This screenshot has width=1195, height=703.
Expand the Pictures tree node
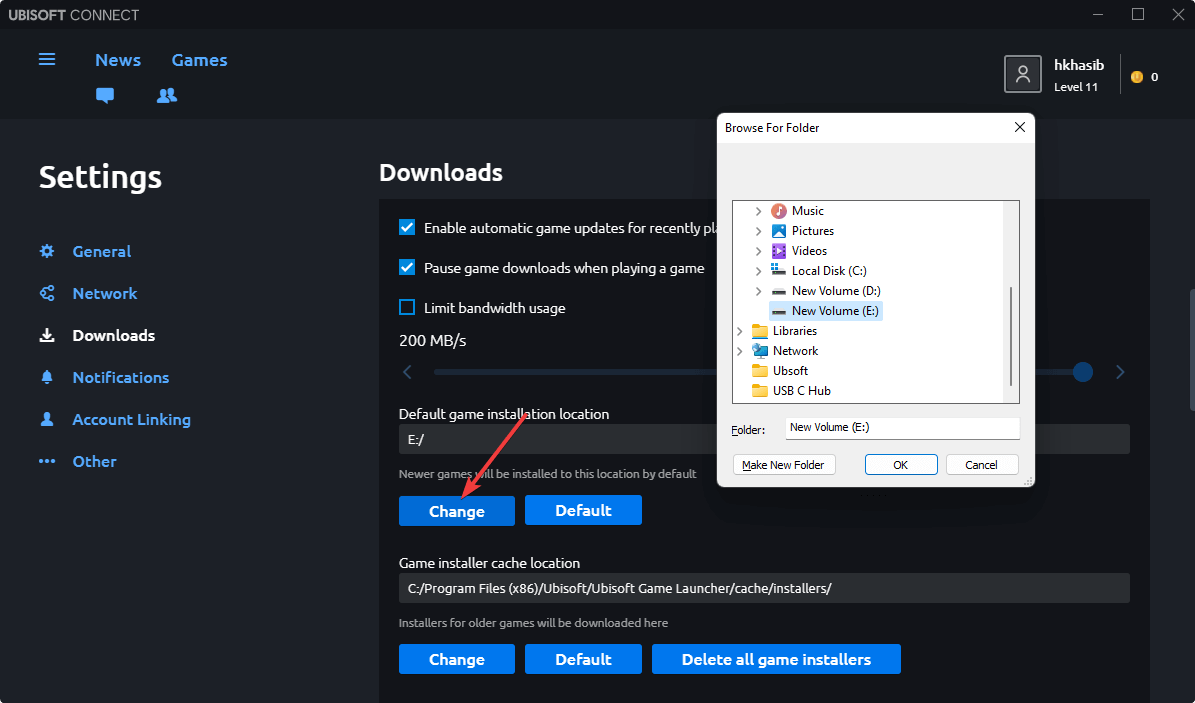(x=758, y=230)
